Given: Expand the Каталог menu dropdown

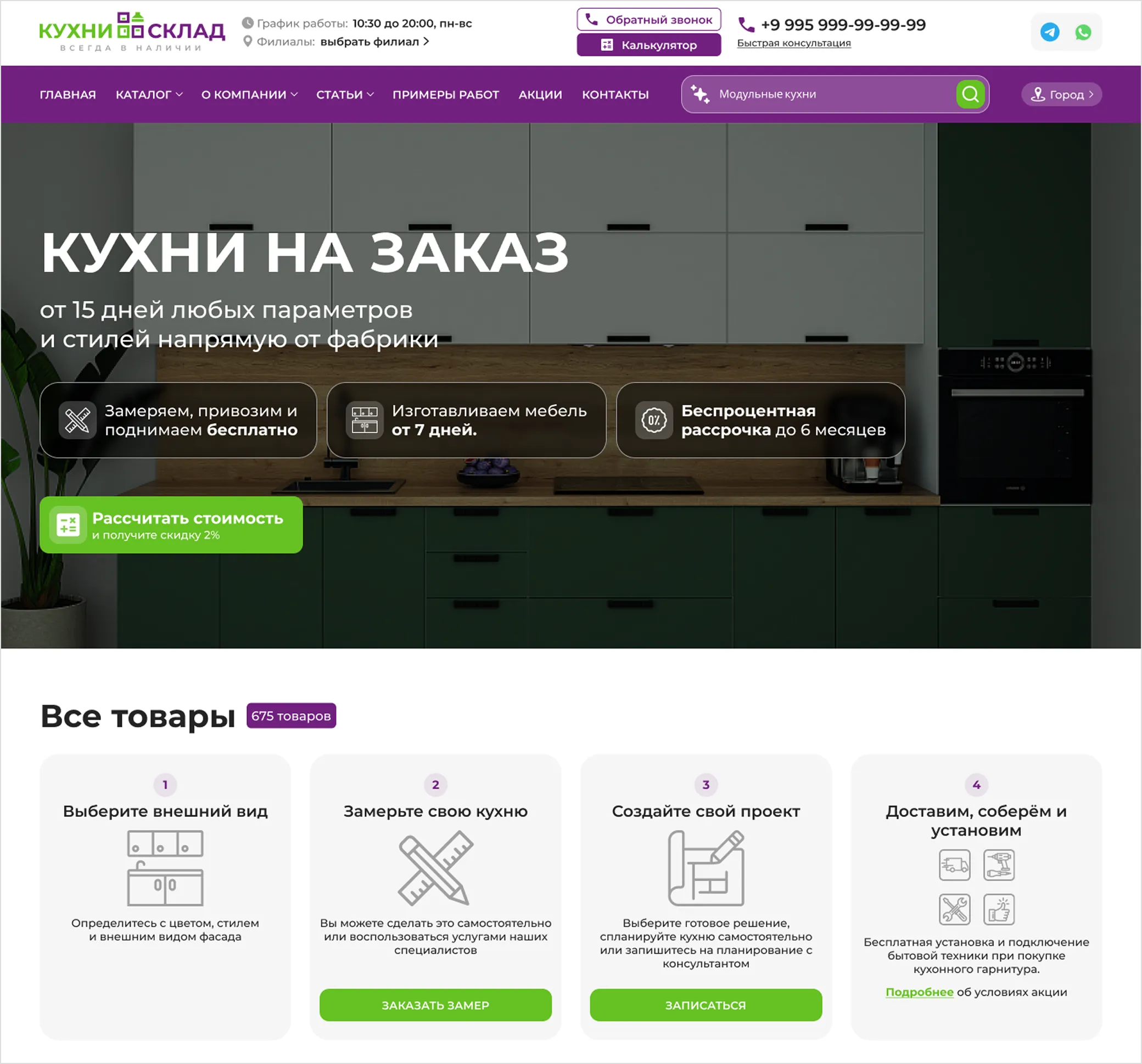Looking at the screenshot, I should (x=149, y=95).
